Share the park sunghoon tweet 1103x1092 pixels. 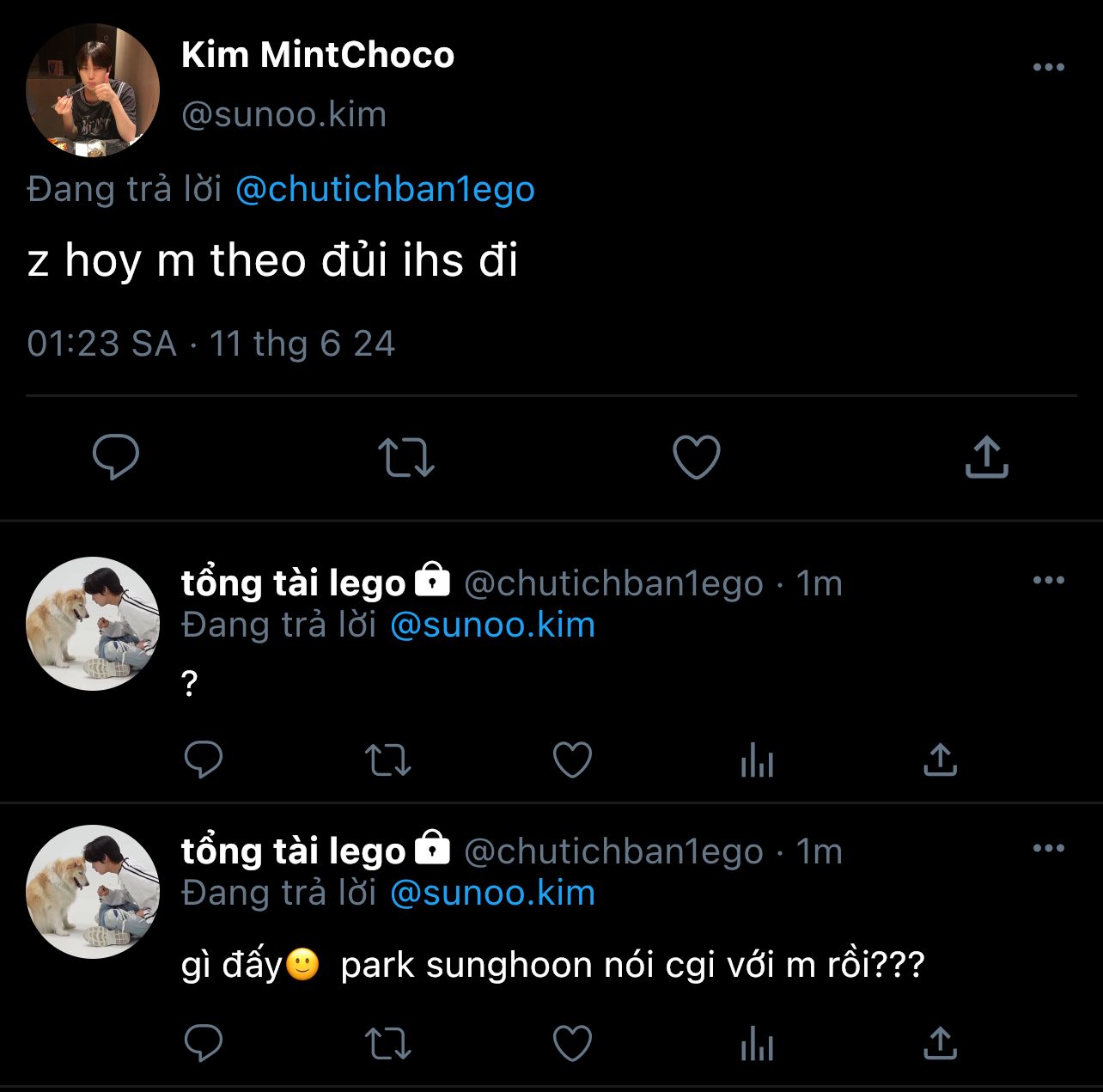click(x=940, y=1044)
